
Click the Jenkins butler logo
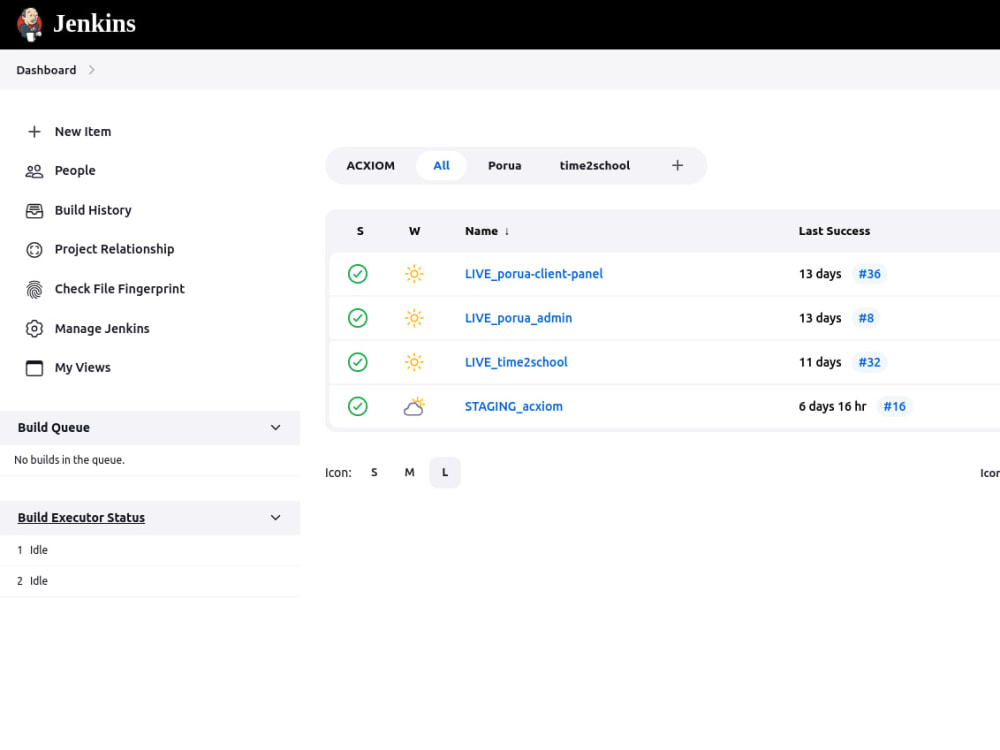pos(29,24)
